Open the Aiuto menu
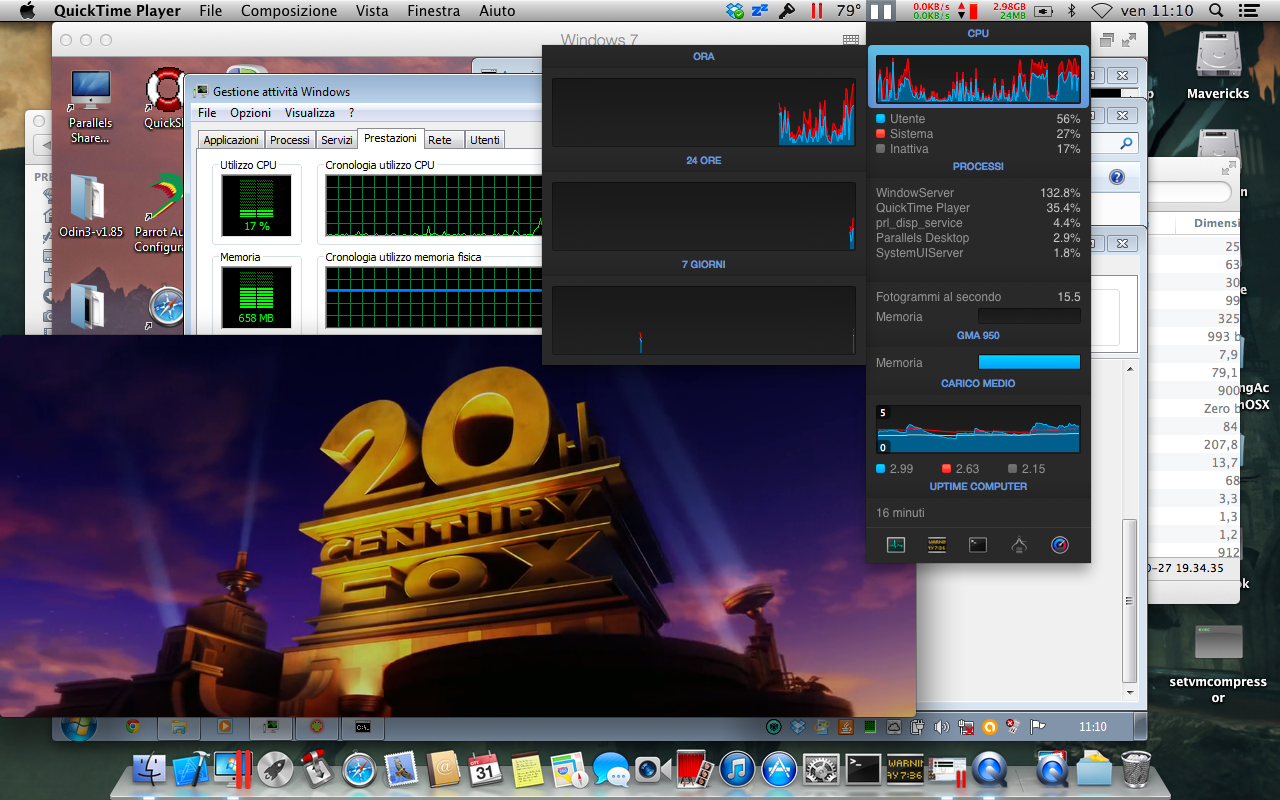This screenshot has width=1280, height=800. tap(497, 11)
